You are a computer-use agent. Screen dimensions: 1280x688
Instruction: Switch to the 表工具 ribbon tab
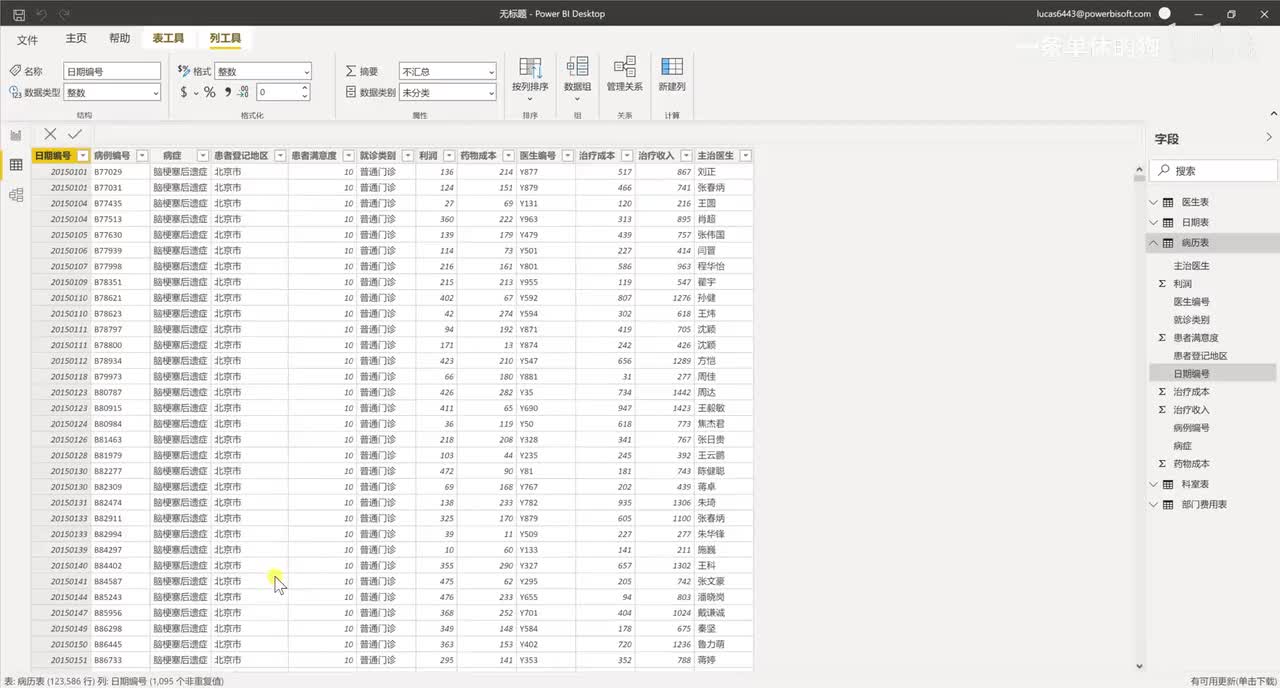(x=168, y=38)
